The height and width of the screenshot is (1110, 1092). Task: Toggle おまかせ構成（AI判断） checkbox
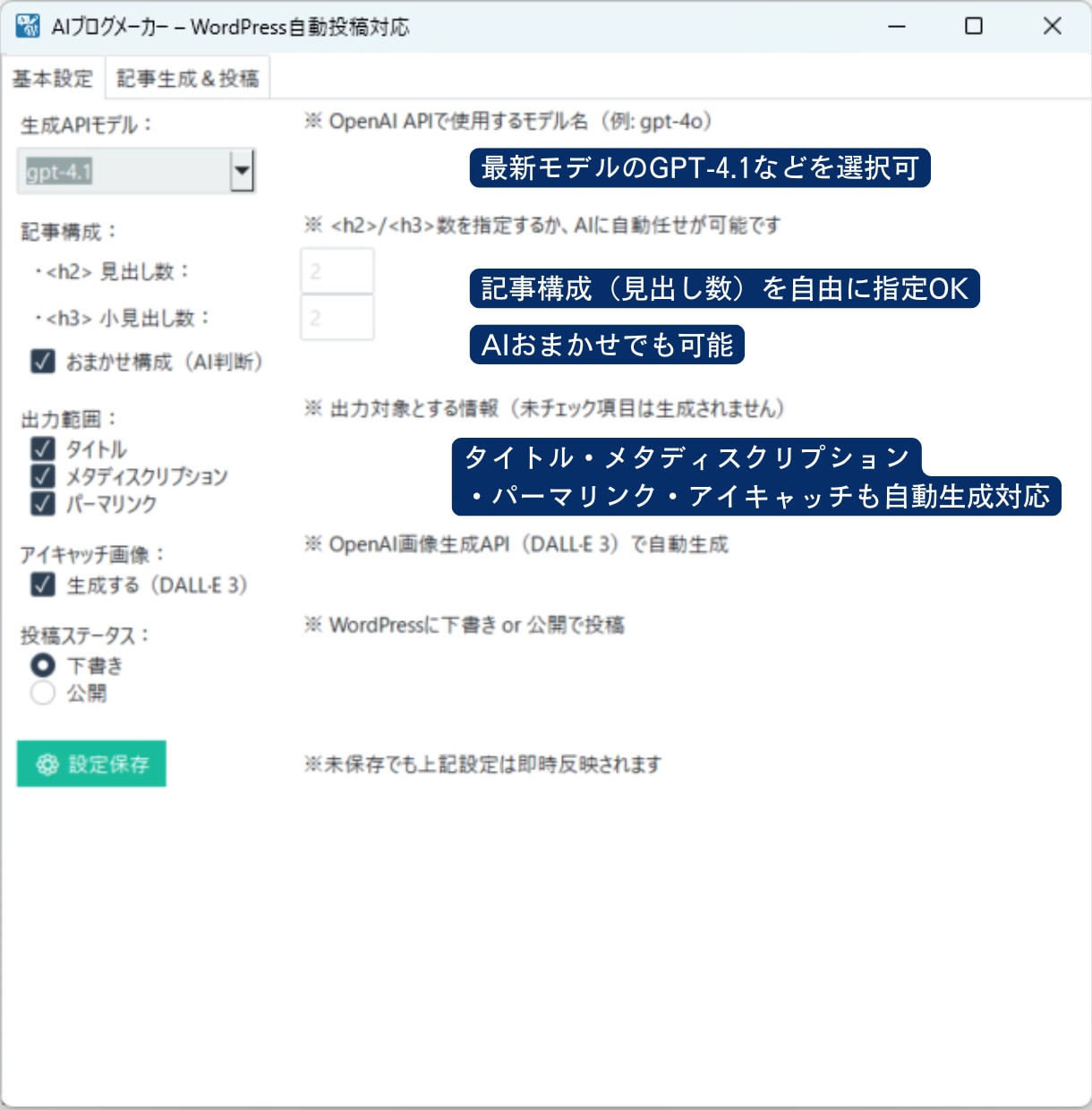click(43, 362)
